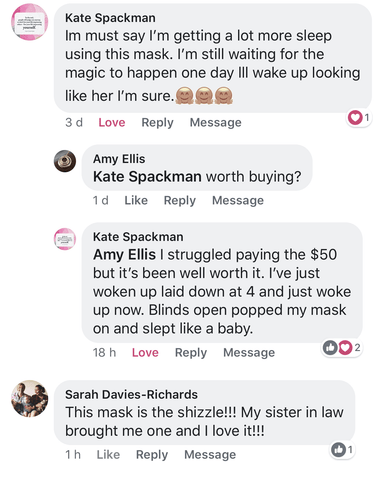Image resolution: width=384 pixels, height=480 pixels.
Task: Open the Sarah Davies-Richards name link
Action: (x=131, y=394)
